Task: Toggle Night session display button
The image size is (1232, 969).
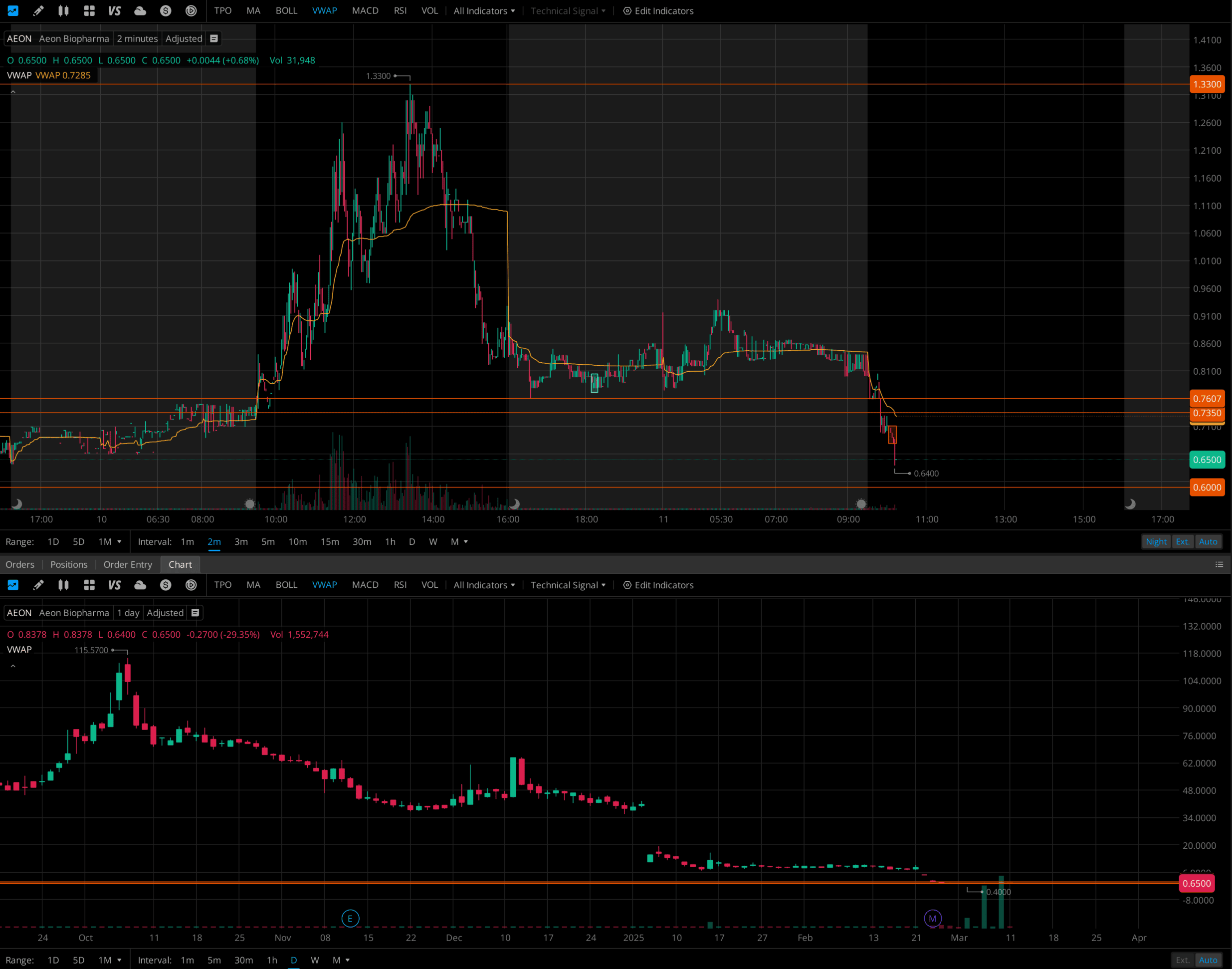Action: [x=1156, y=542]
